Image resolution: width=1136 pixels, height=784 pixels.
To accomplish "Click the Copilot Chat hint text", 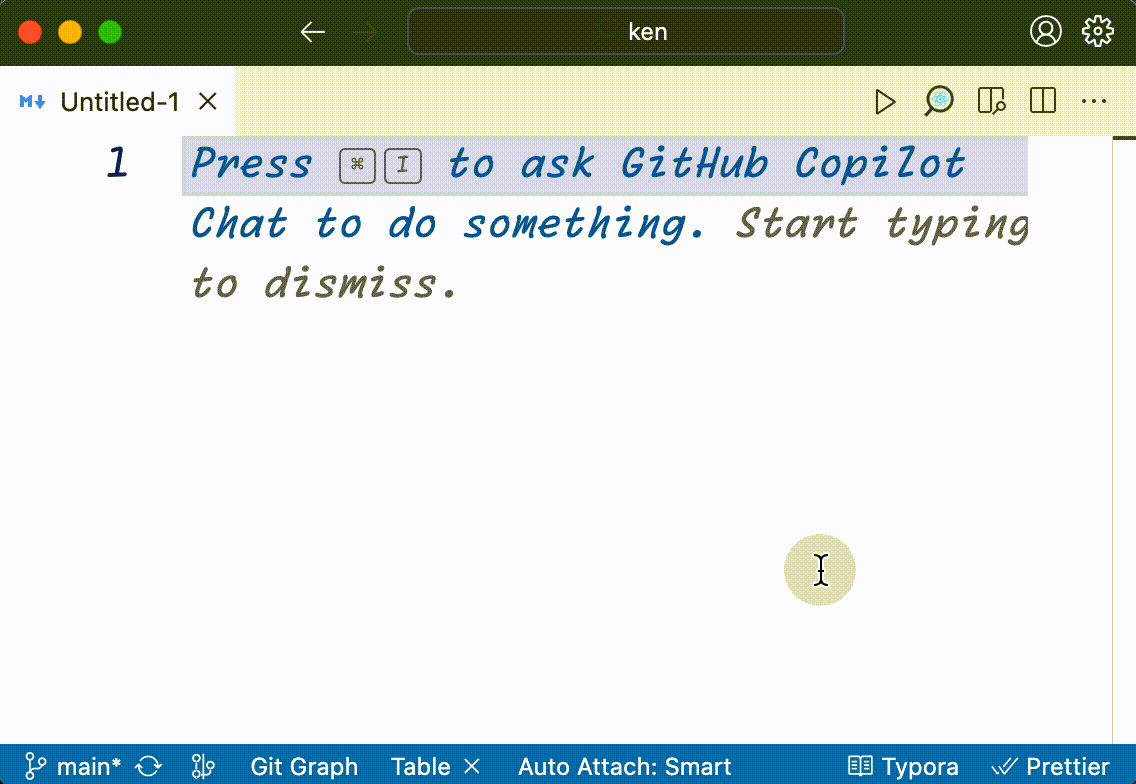I will click(x=577, y=193).
